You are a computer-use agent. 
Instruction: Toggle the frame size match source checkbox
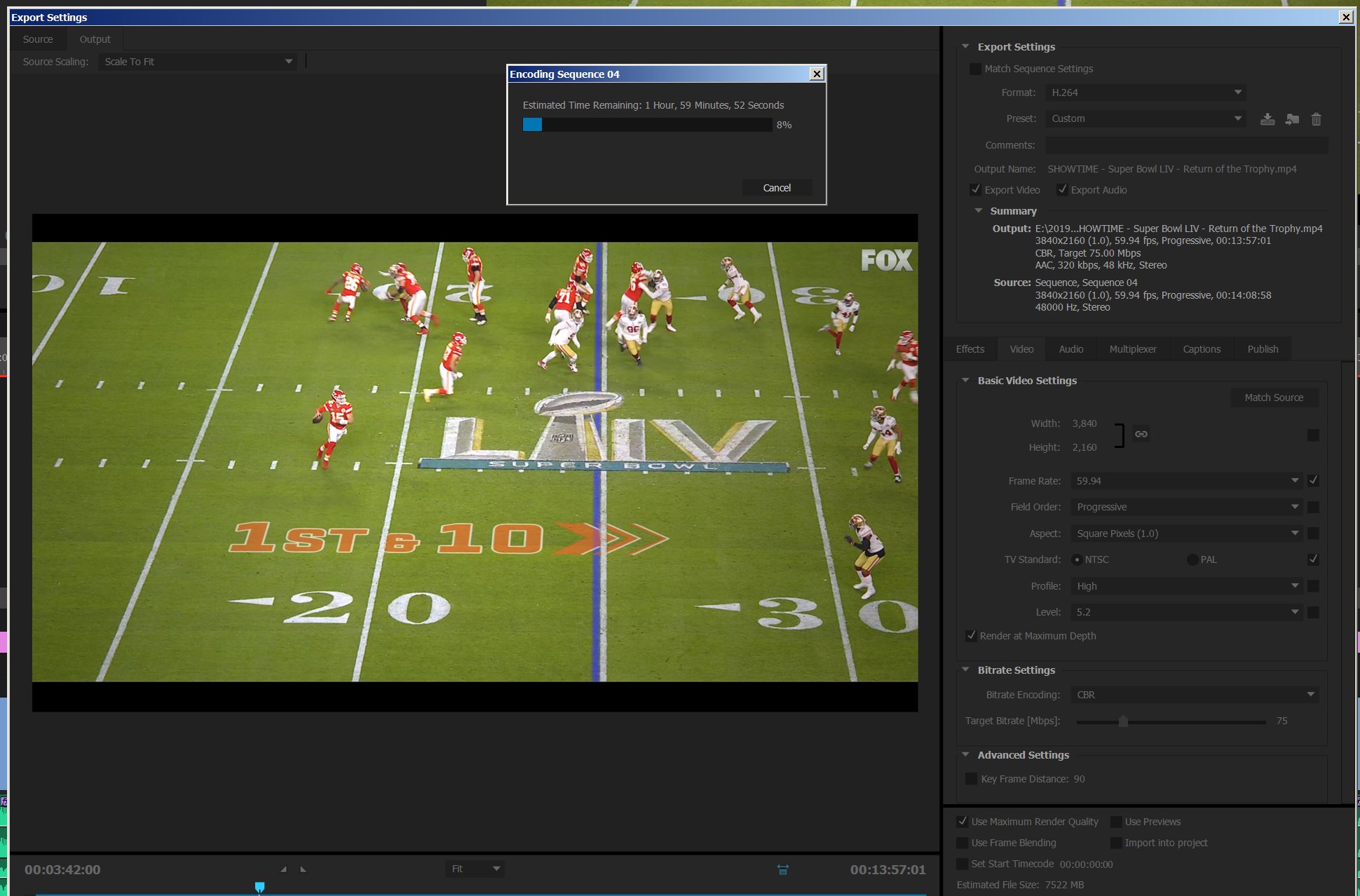1313,435
